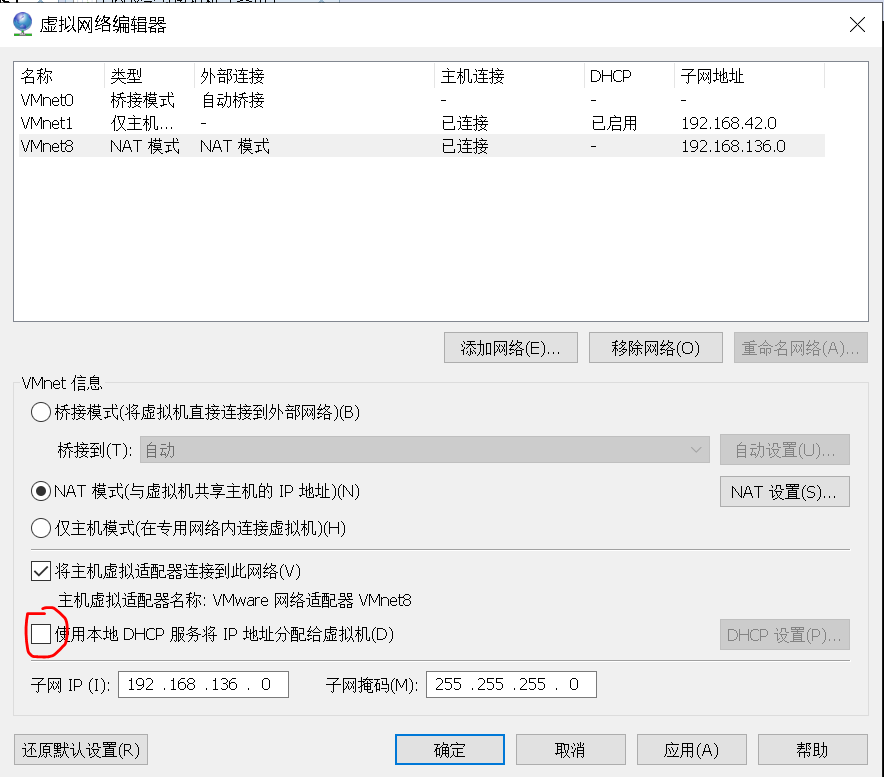Open 自动设置(U) dialog
The height and width of the screenshot is (777, 884).
point(784,449)
